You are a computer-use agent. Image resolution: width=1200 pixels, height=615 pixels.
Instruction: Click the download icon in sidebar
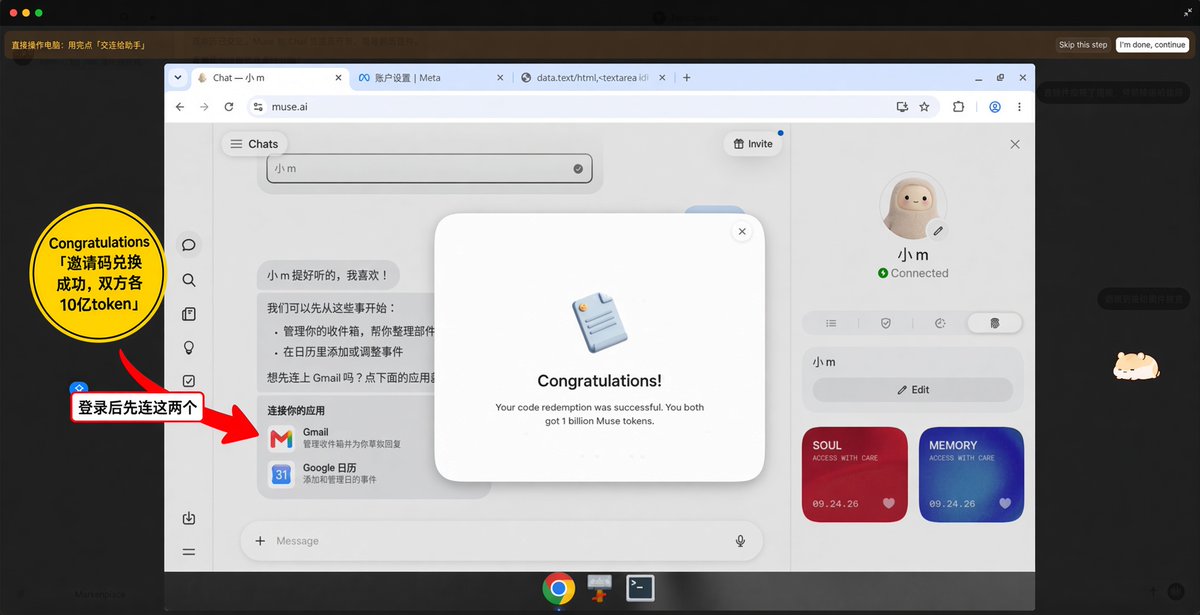pos(189,518)
